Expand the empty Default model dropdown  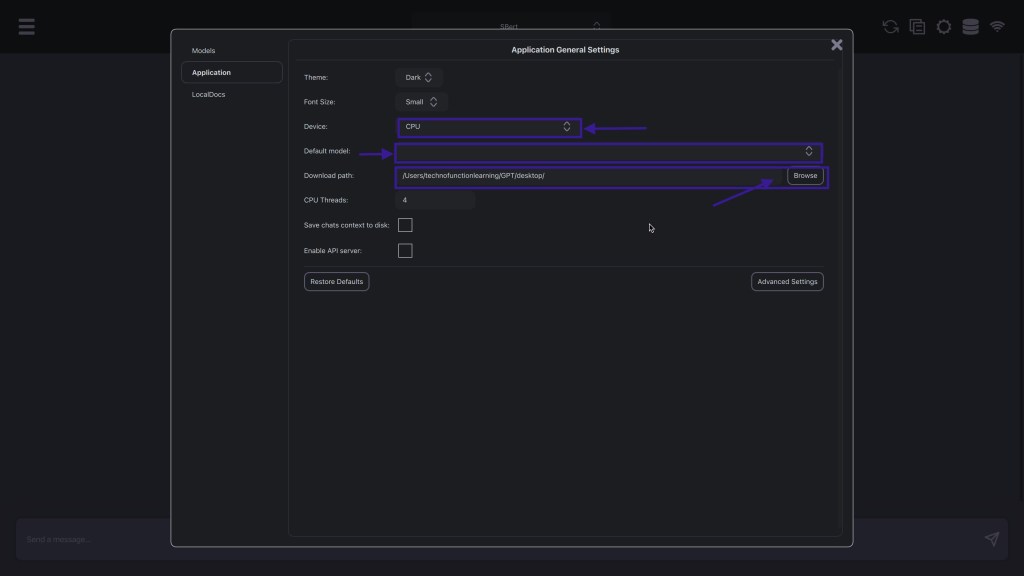(x=608, y=152)
